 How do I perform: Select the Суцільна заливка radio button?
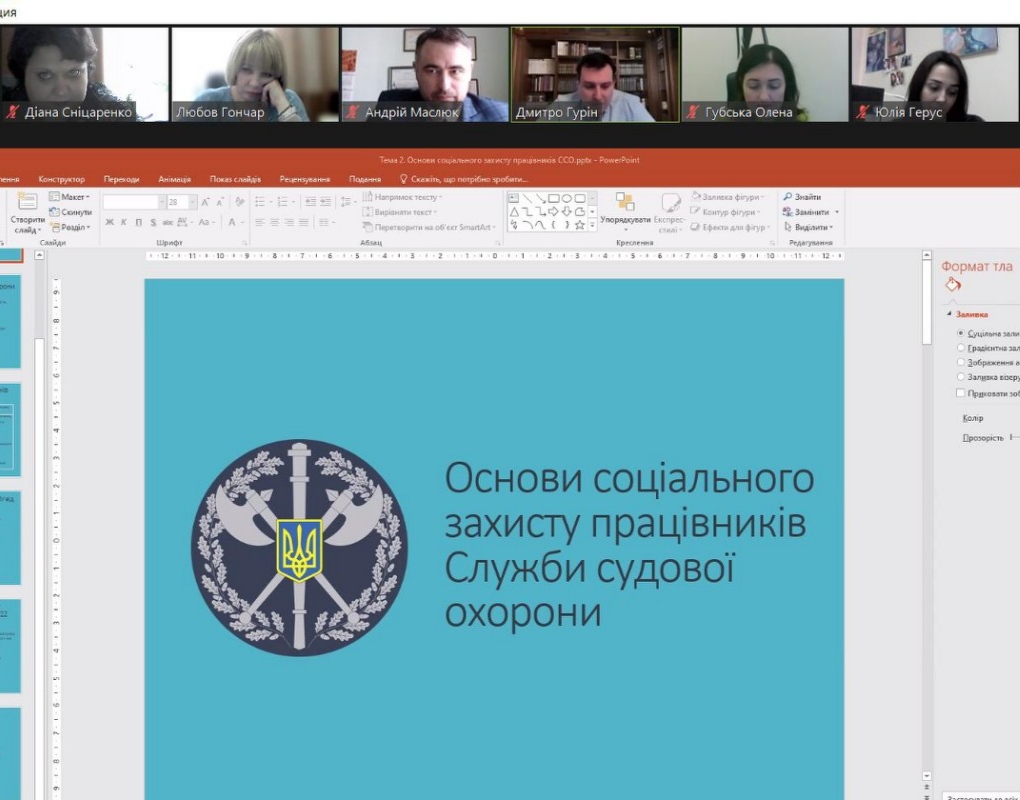pyautogui.click(x=961, y=333)
